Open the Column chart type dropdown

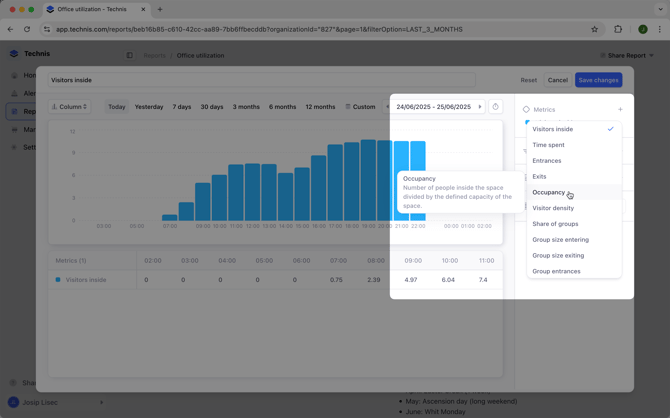pos(70,107)
